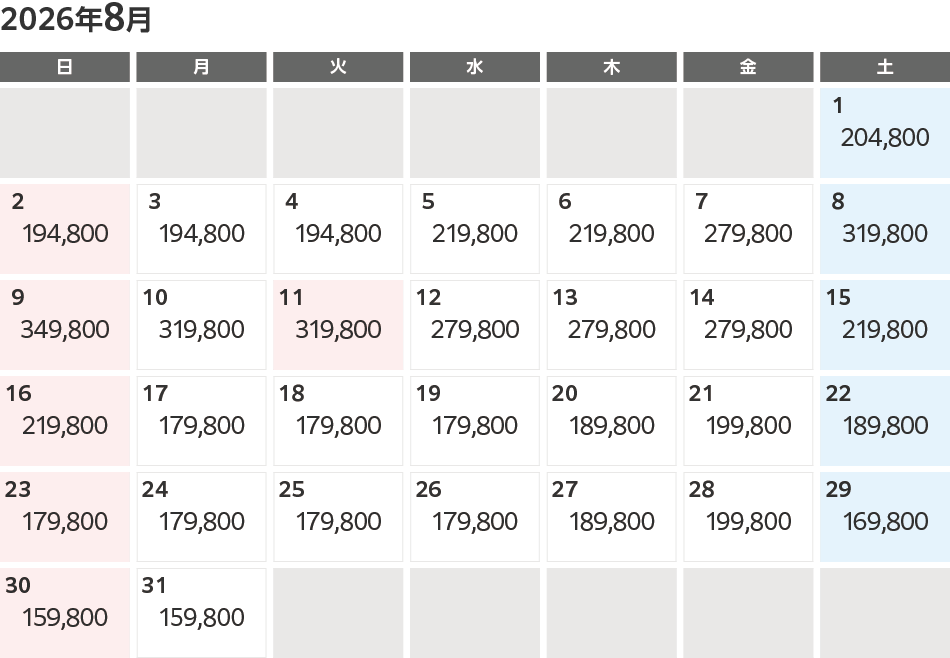This screenshot has width=950, height=658.
Task: Select August 1 priced 204,800
Action: (x=884, y=133)
